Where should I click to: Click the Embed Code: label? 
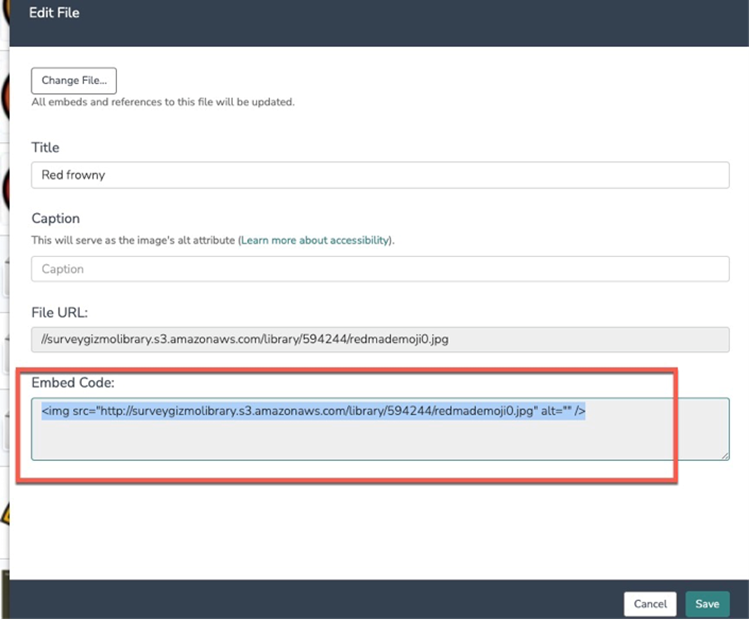point(73,383)
